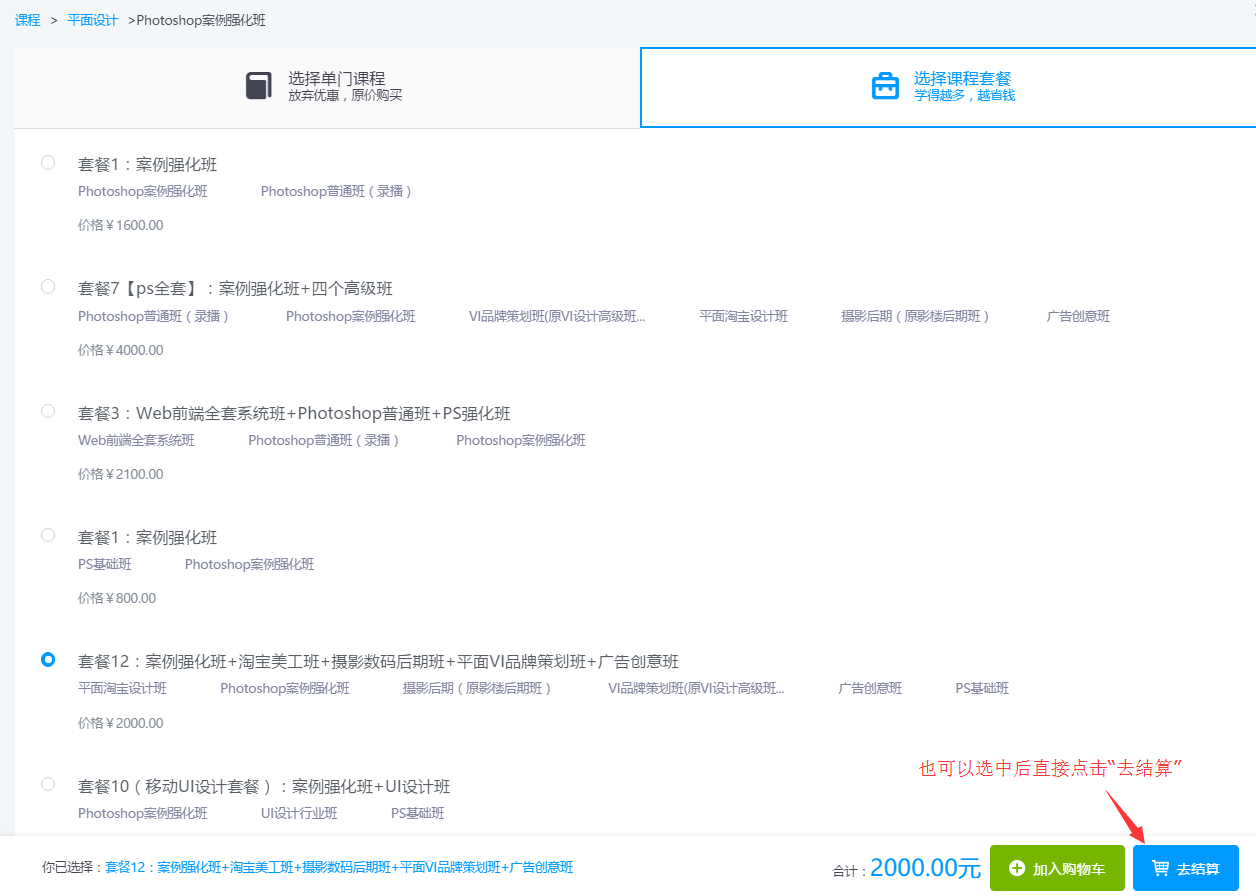1256x896 pixels.
Task: Click the book icon for single courses
Action: pyautogui.click(x=259, y=86)
